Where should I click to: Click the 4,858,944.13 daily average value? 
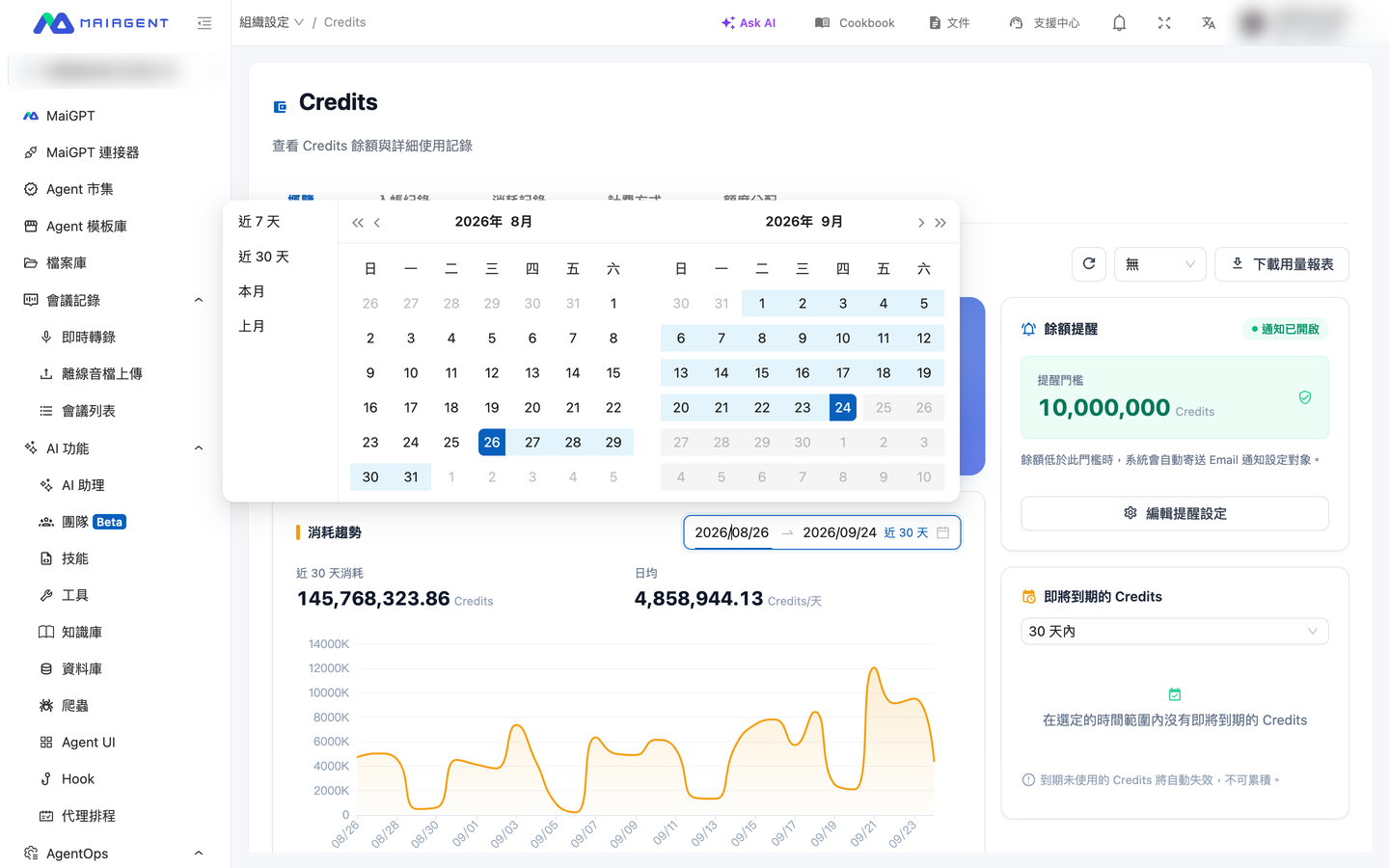(x=698, y=599)
